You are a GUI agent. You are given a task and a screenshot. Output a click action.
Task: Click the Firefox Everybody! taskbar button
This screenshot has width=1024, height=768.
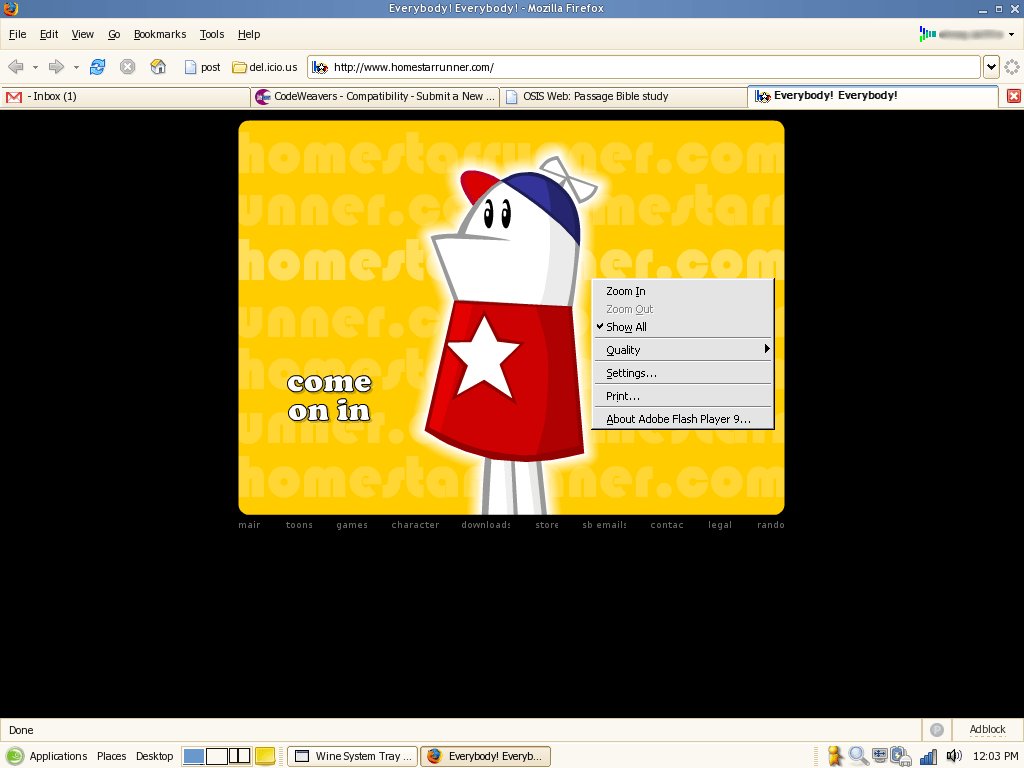pos(485,756)
